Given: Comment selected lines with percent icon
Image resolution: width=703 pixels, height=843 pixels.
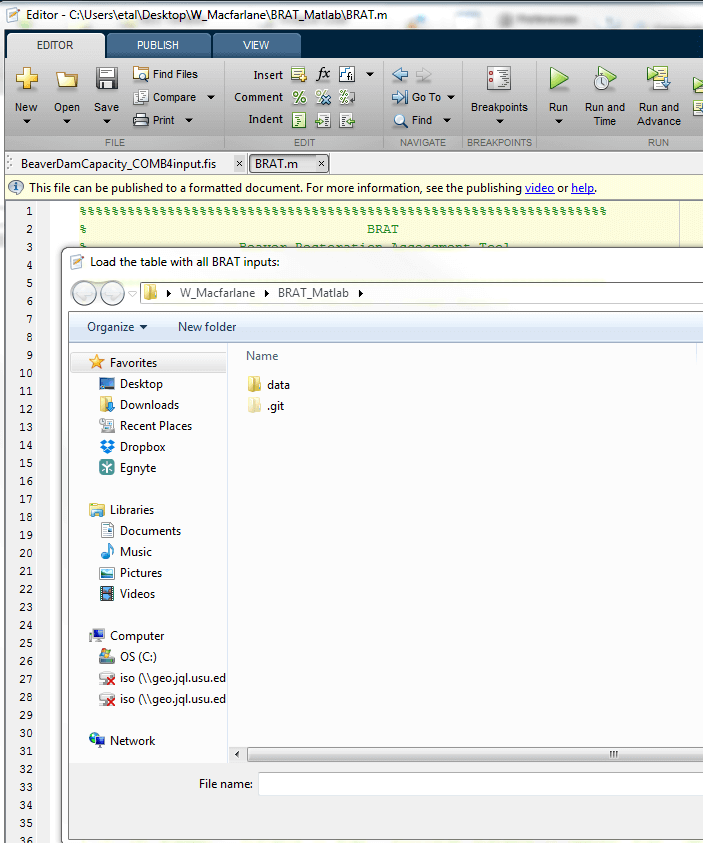Looking at the screenshot, I should [299, 97].
